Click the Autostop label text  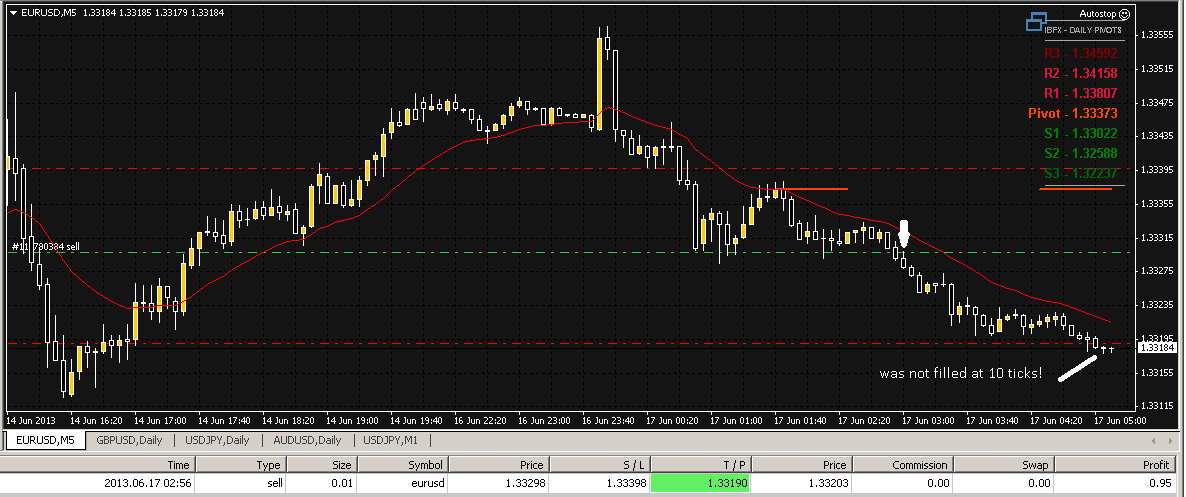(1100, 14)
